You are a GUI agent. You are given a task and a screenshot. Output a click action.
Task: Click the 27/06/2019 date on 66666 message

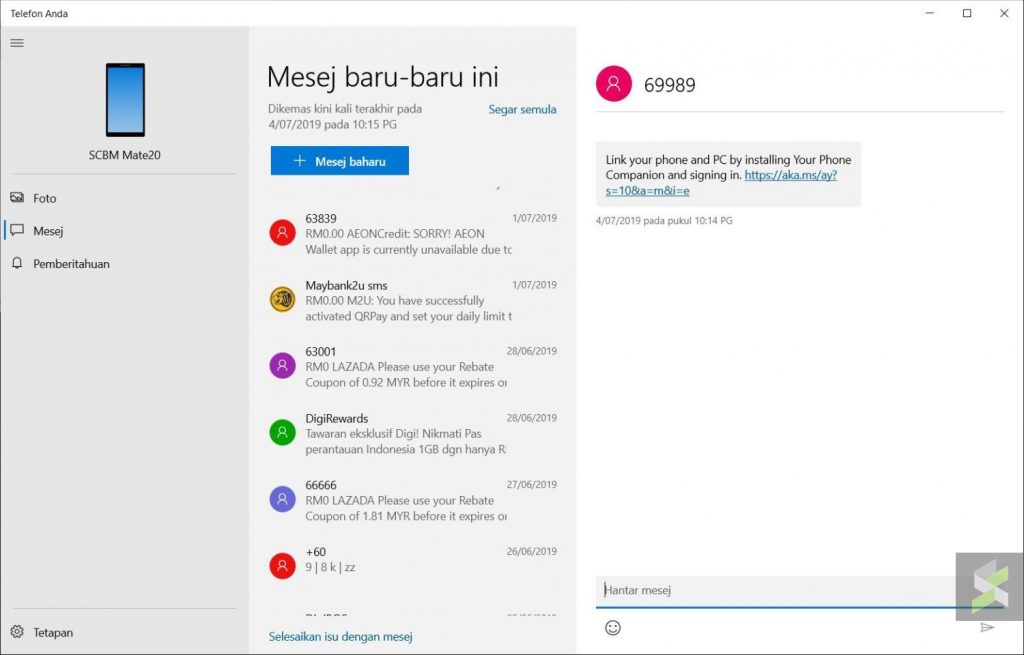pos(532,485)
